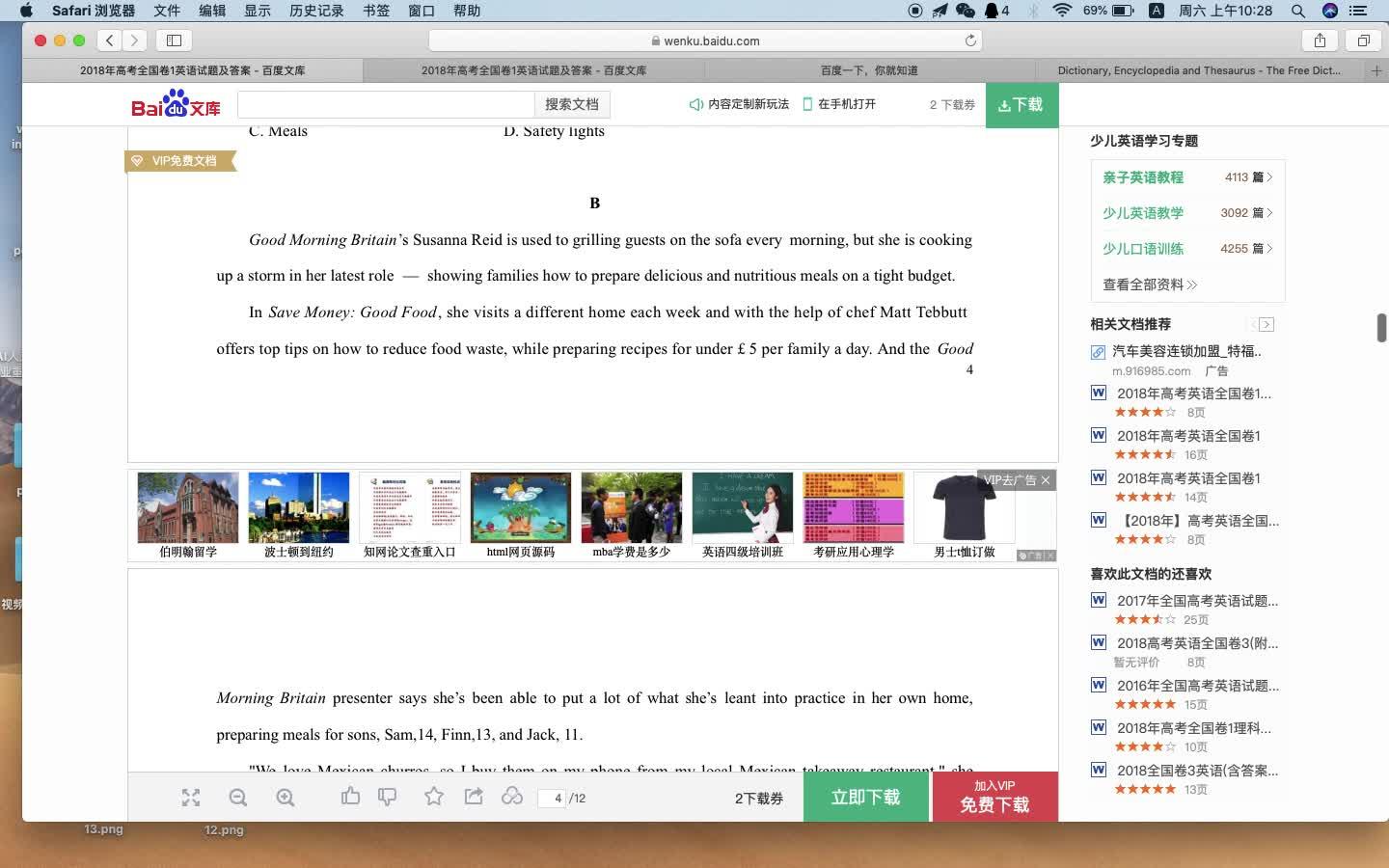The height and width of the screenshot is (868, 1389).
Task: Share the document from the bottom toolbar
Action: click(474, 796)
